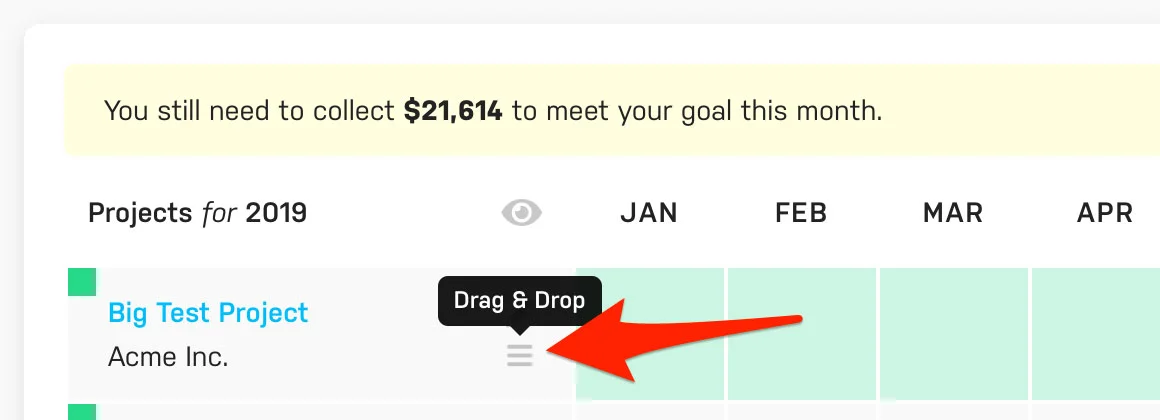Toggle the eye visibility icon beside Projects
The image size is (1160, 420).
pos(521,212)
